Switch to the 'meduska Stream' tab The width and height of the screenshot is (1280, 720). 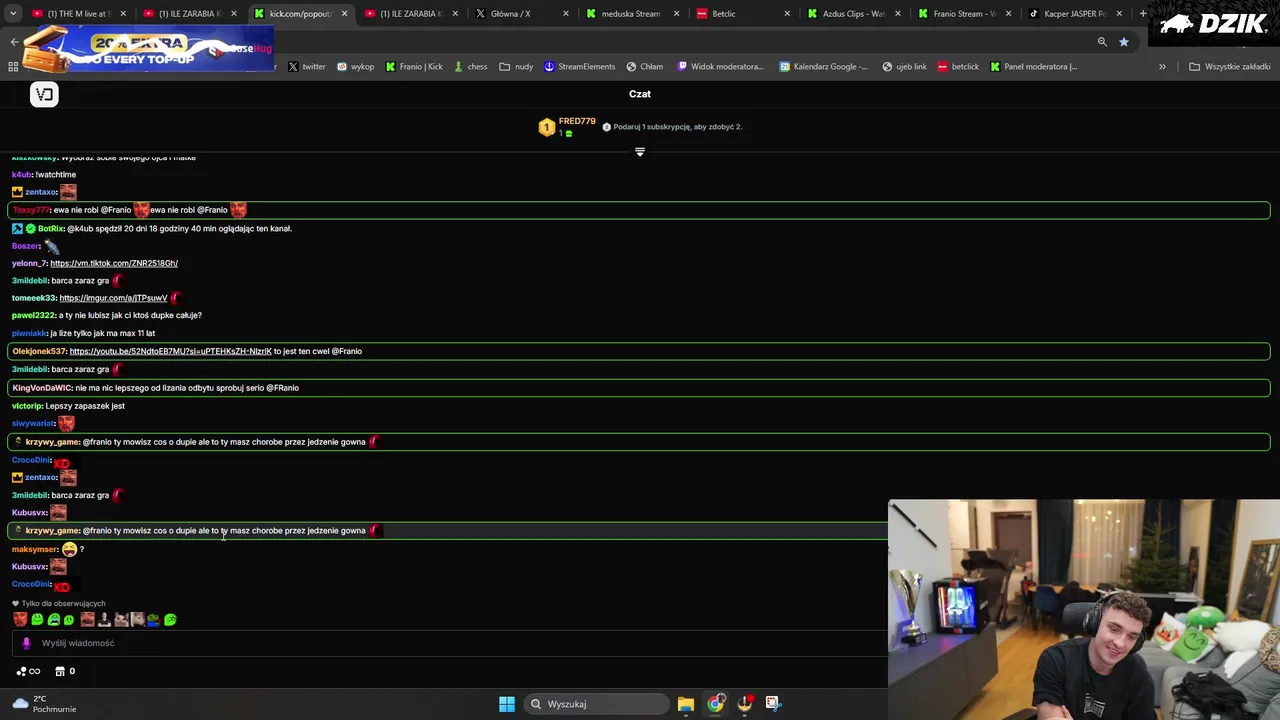[630, 14]
